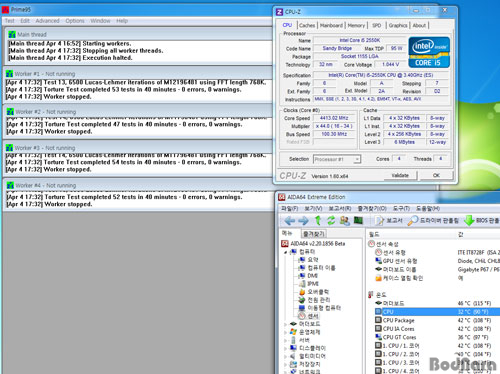
Task: Click the AIDA64 back arrow icon
Action: click(x=290, y=221)
